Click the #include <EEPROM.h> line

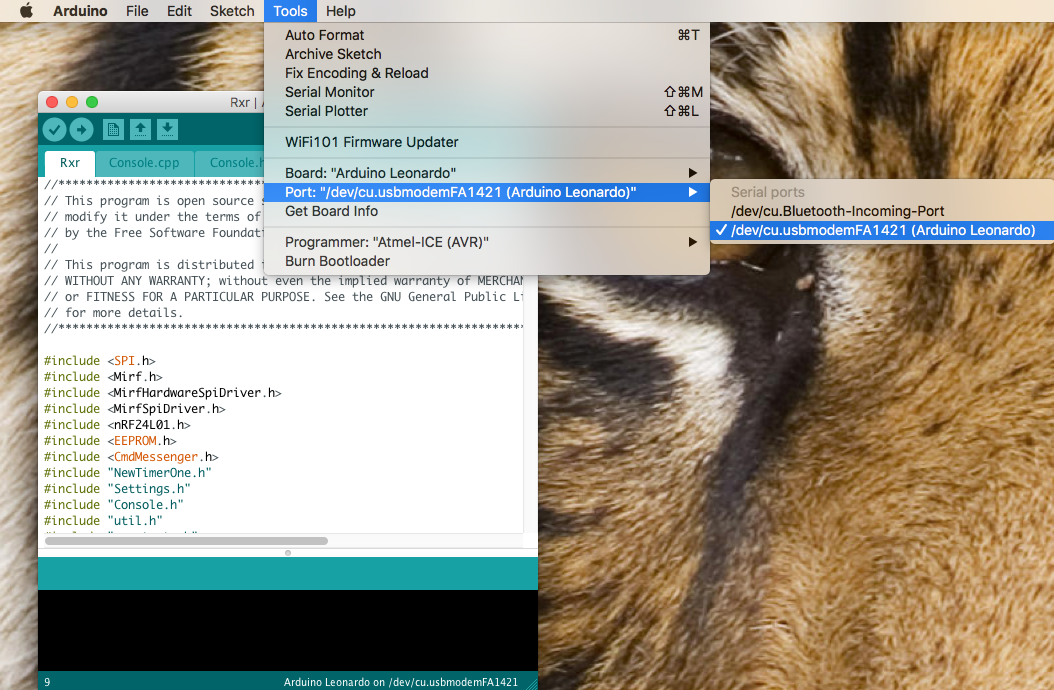click(x=110, y=440)
